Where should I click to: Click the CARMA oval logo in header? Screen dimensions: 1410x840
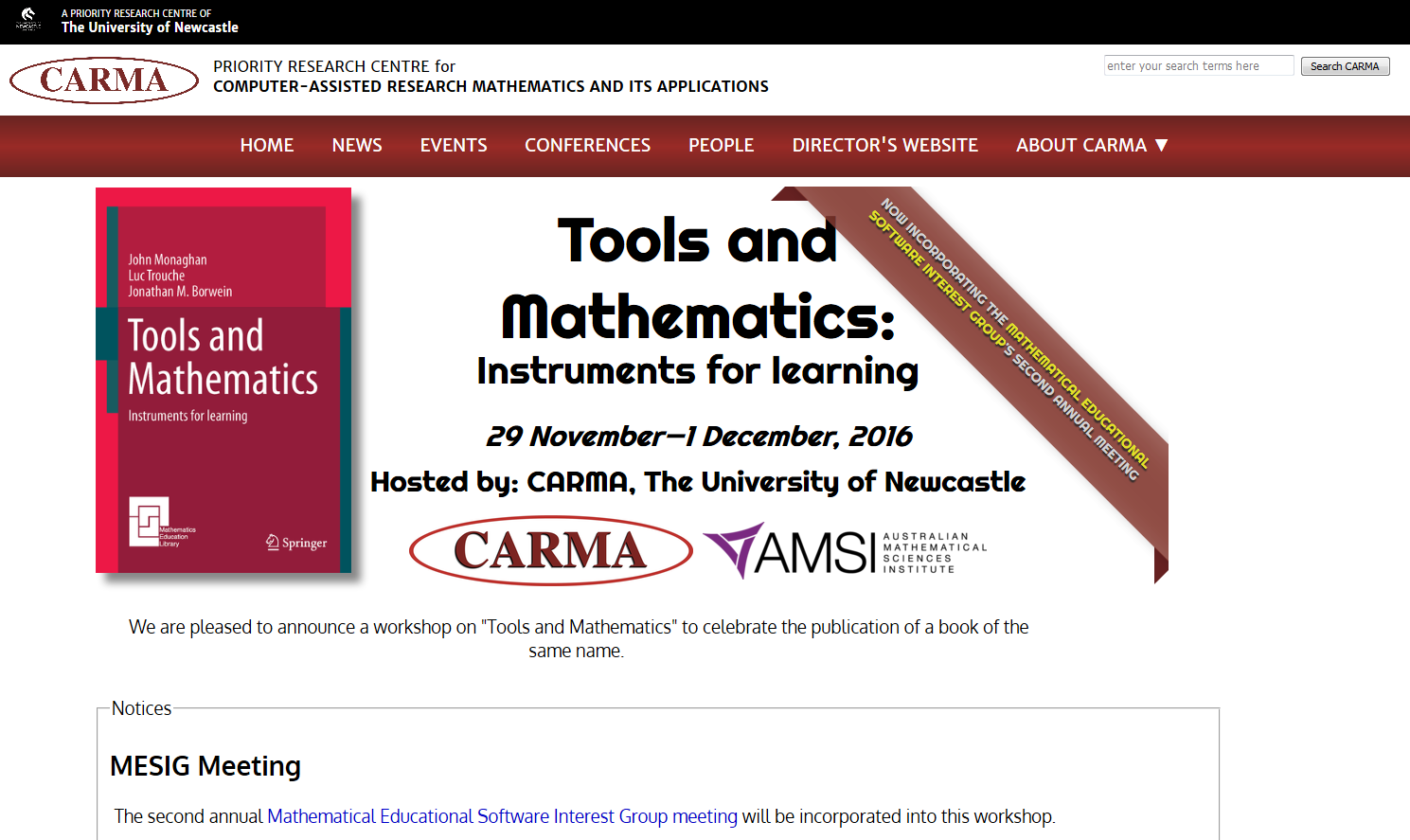(104, 80)
